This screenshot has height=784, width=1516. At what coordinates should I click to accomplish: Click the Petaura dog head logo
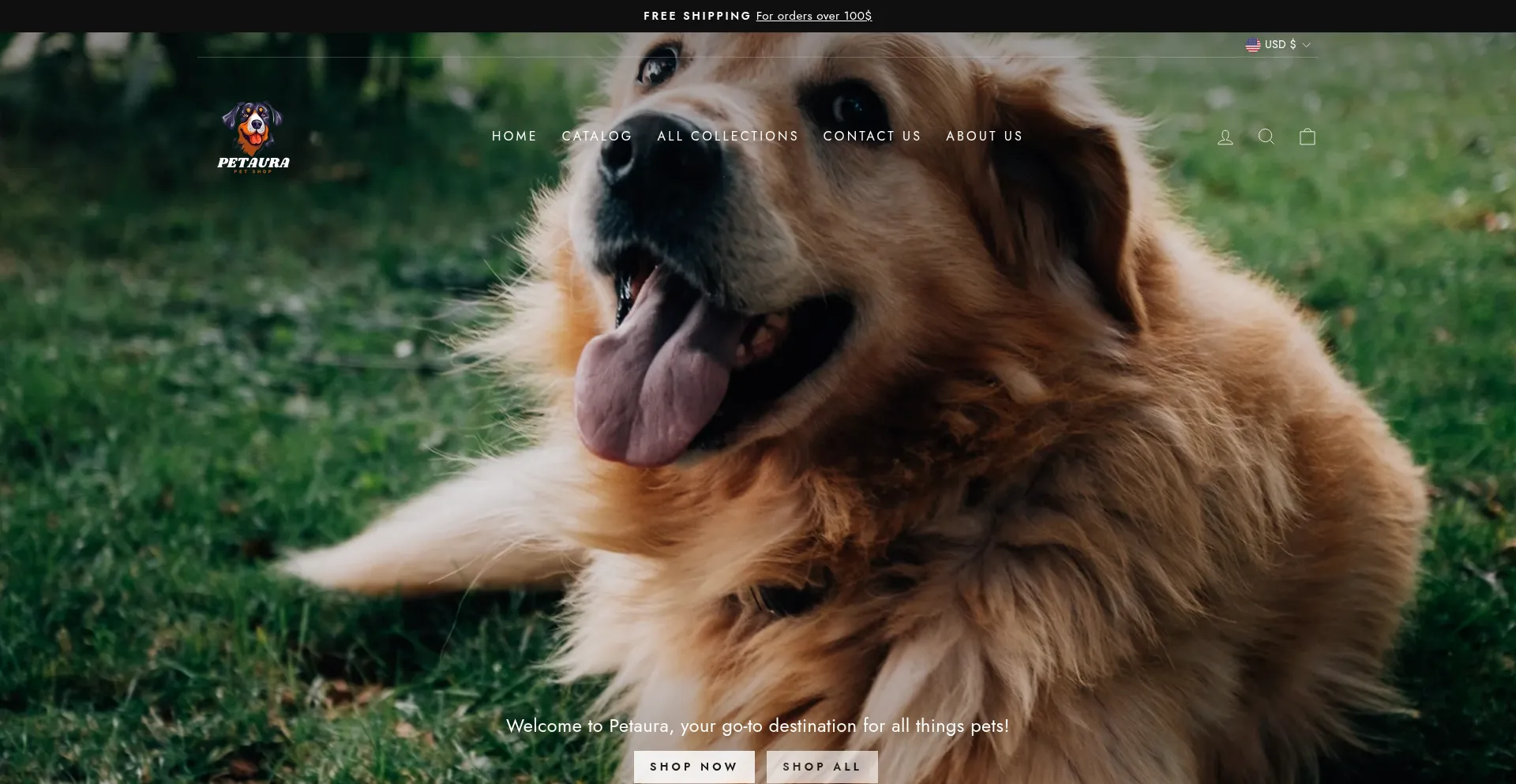click(252, 126)
